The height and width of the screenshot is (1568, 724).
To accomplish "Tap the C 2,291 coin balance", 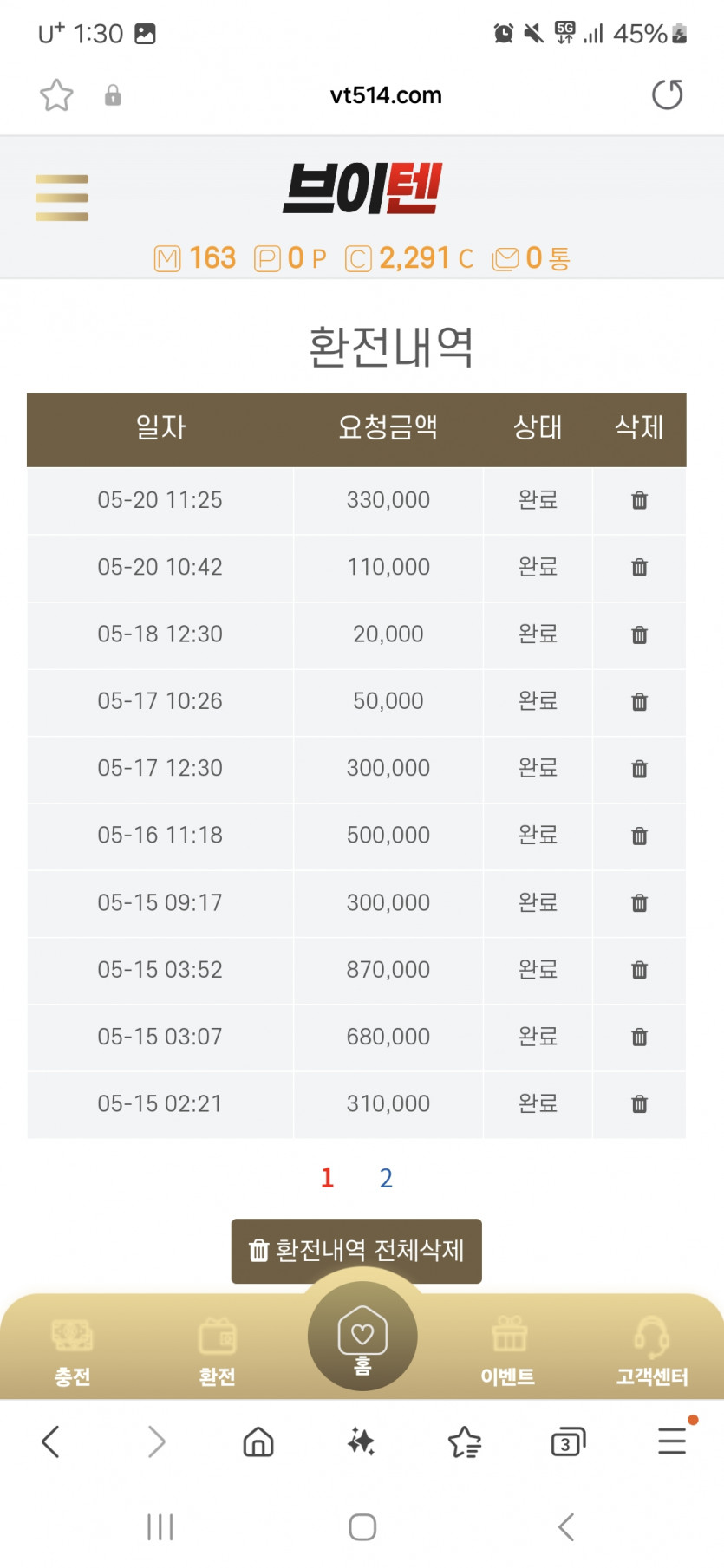I will 409,258.
